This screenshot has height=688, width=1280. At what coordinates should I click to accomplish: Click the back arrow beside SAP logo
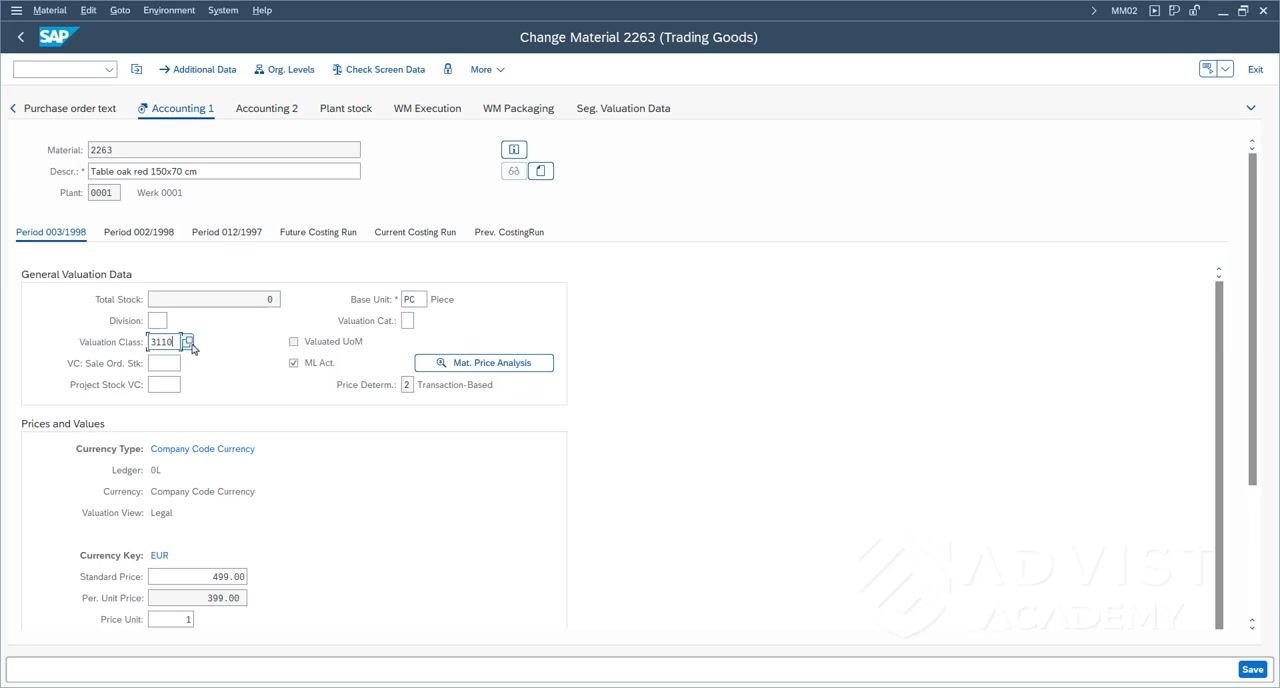click(21, 37)
